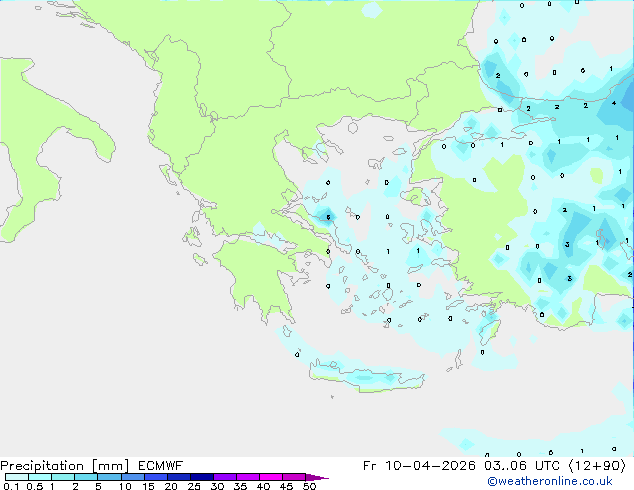
Task: Click the legend swatch between 35 and 40
Action: [x=248, y=477]
